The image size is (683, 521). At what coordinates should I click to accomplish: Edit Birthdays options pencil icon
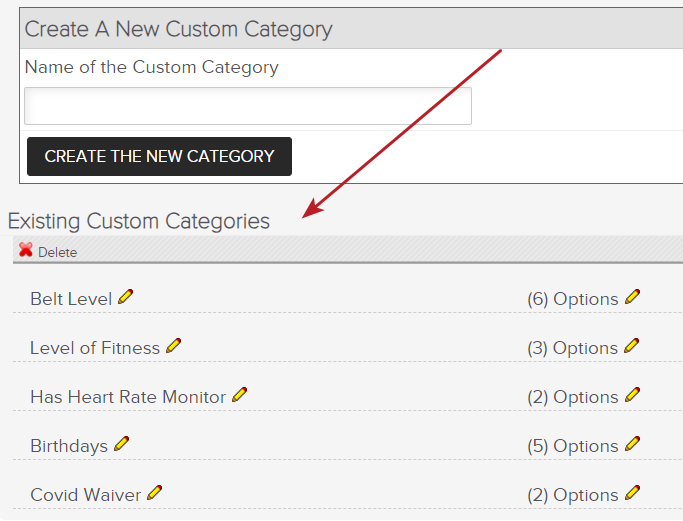click(632, 444)
